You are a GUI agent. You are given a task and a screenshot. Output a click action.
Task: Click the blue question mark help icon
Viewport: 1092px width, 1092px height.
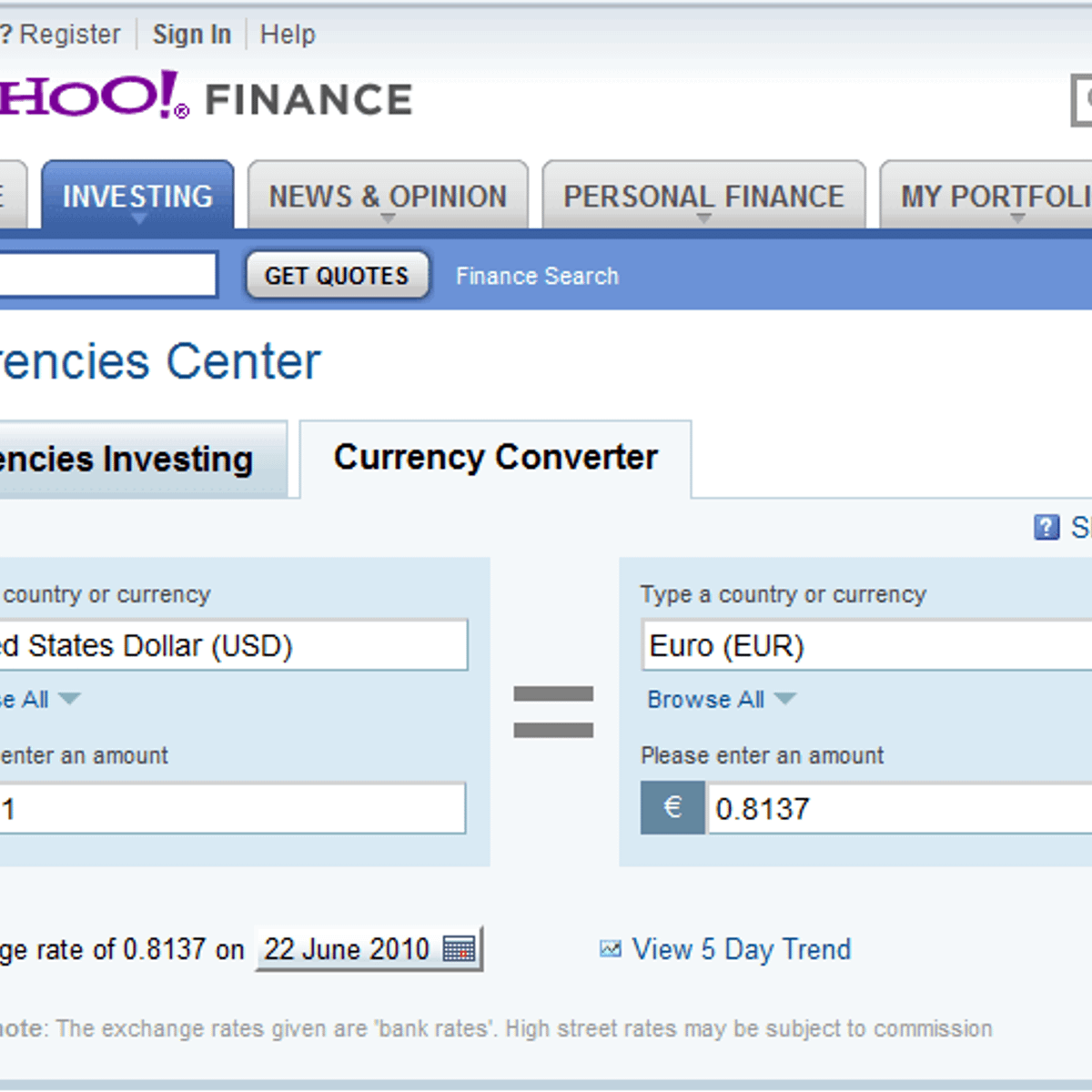click(x=1046, y=527)
